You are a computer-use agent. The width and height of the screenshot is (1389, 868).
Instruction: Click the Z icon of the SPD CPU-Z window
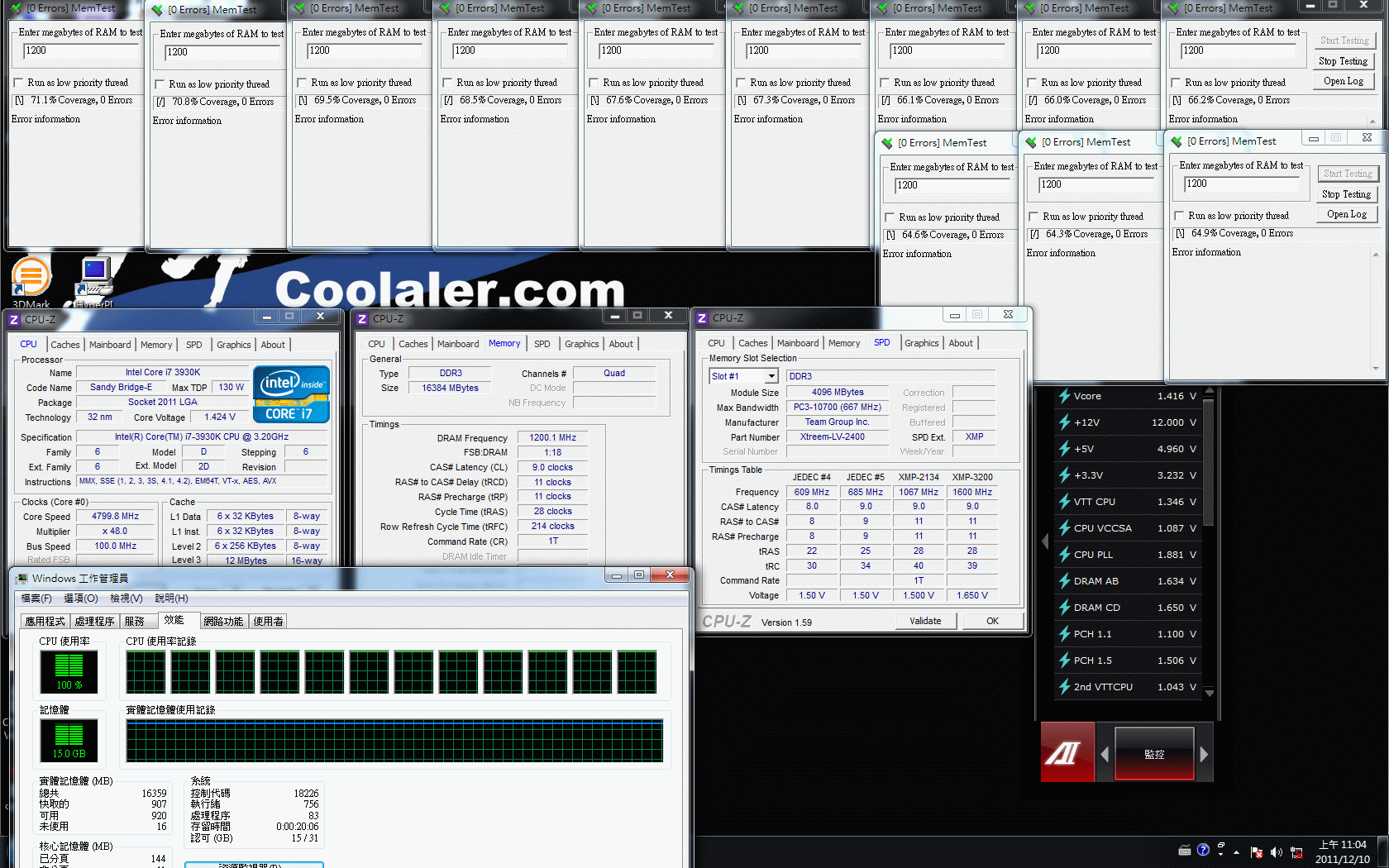702,318
